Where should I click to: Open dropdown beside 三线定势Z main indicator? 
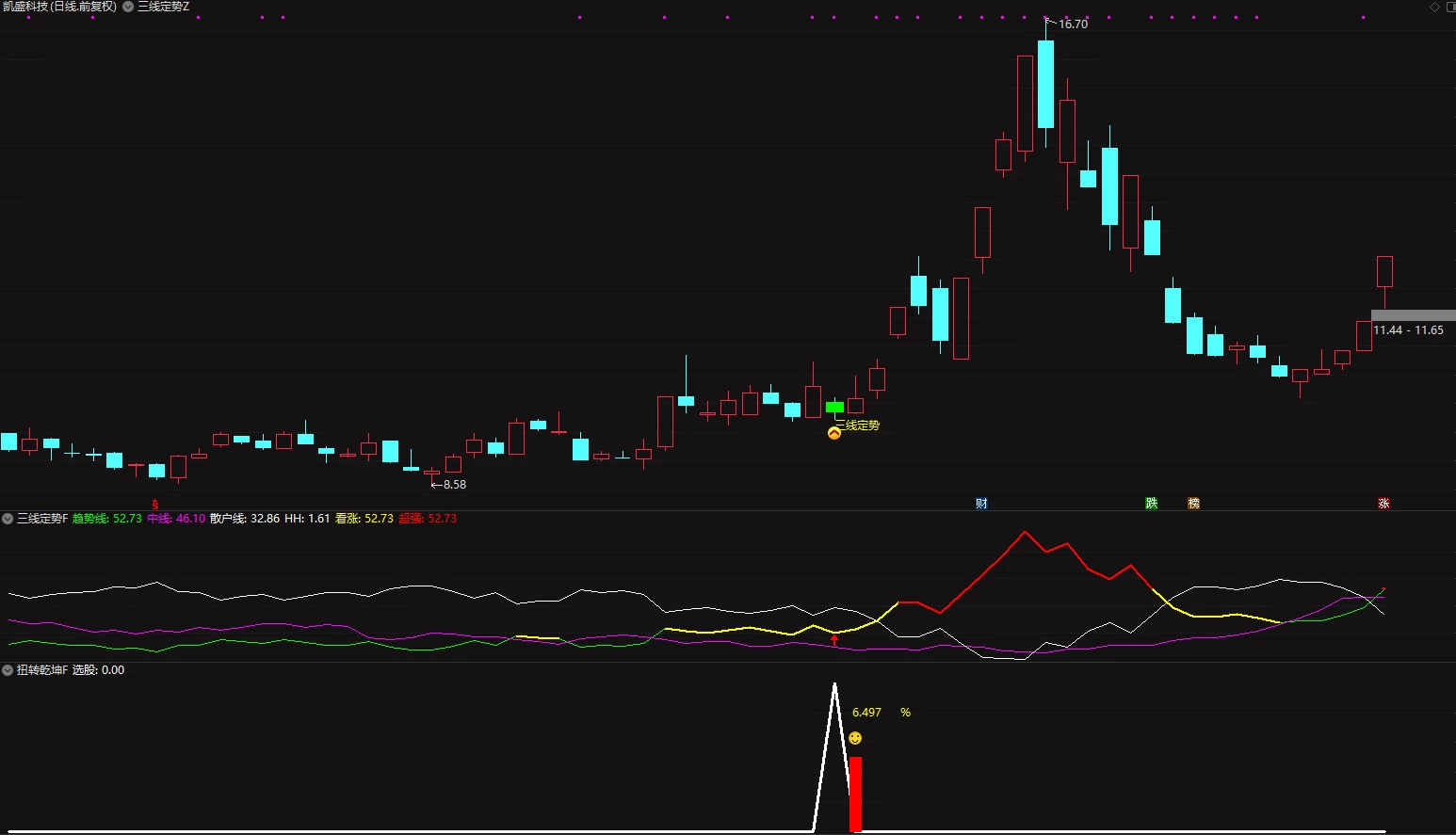(128, 7)
